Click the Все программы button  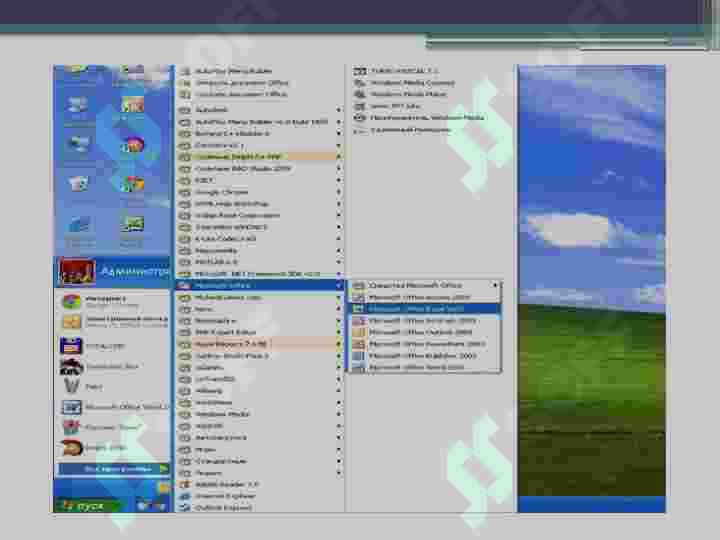point(113,469)
